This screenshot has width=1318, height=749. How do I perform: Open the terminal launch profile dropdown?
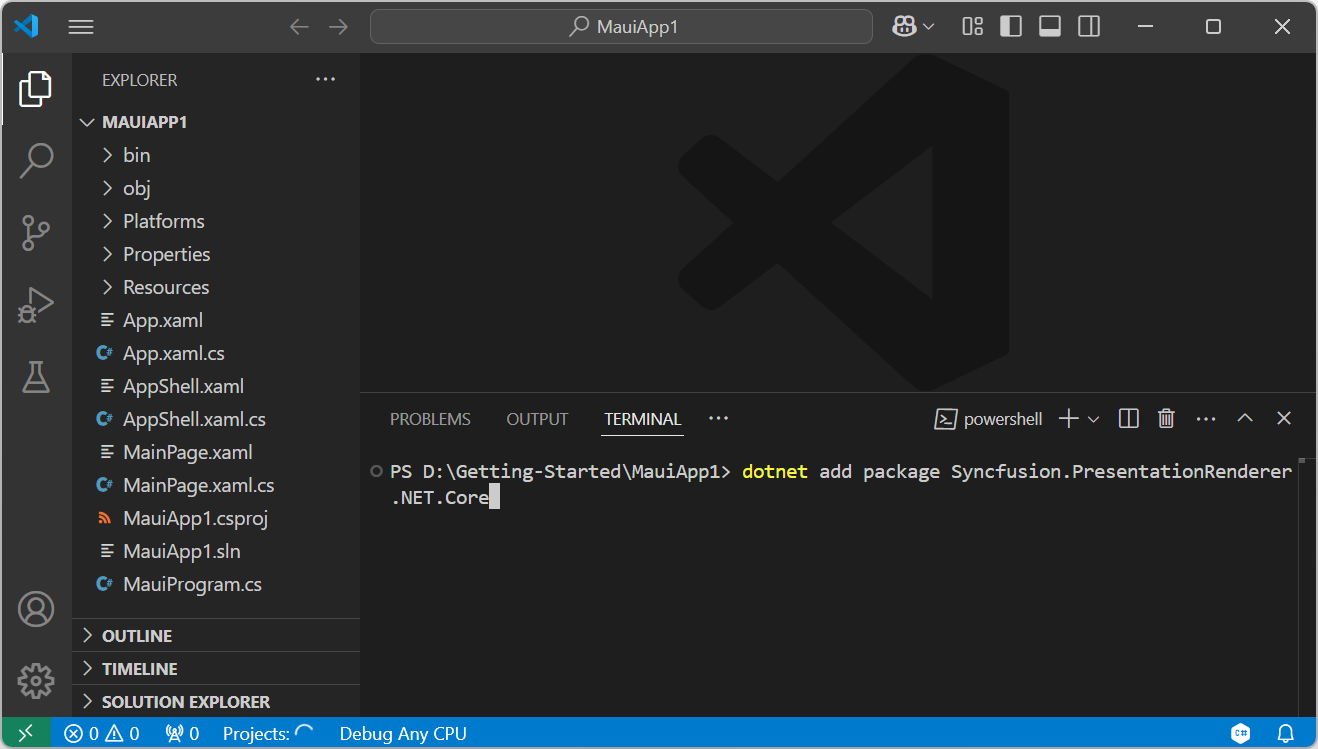1093,419
